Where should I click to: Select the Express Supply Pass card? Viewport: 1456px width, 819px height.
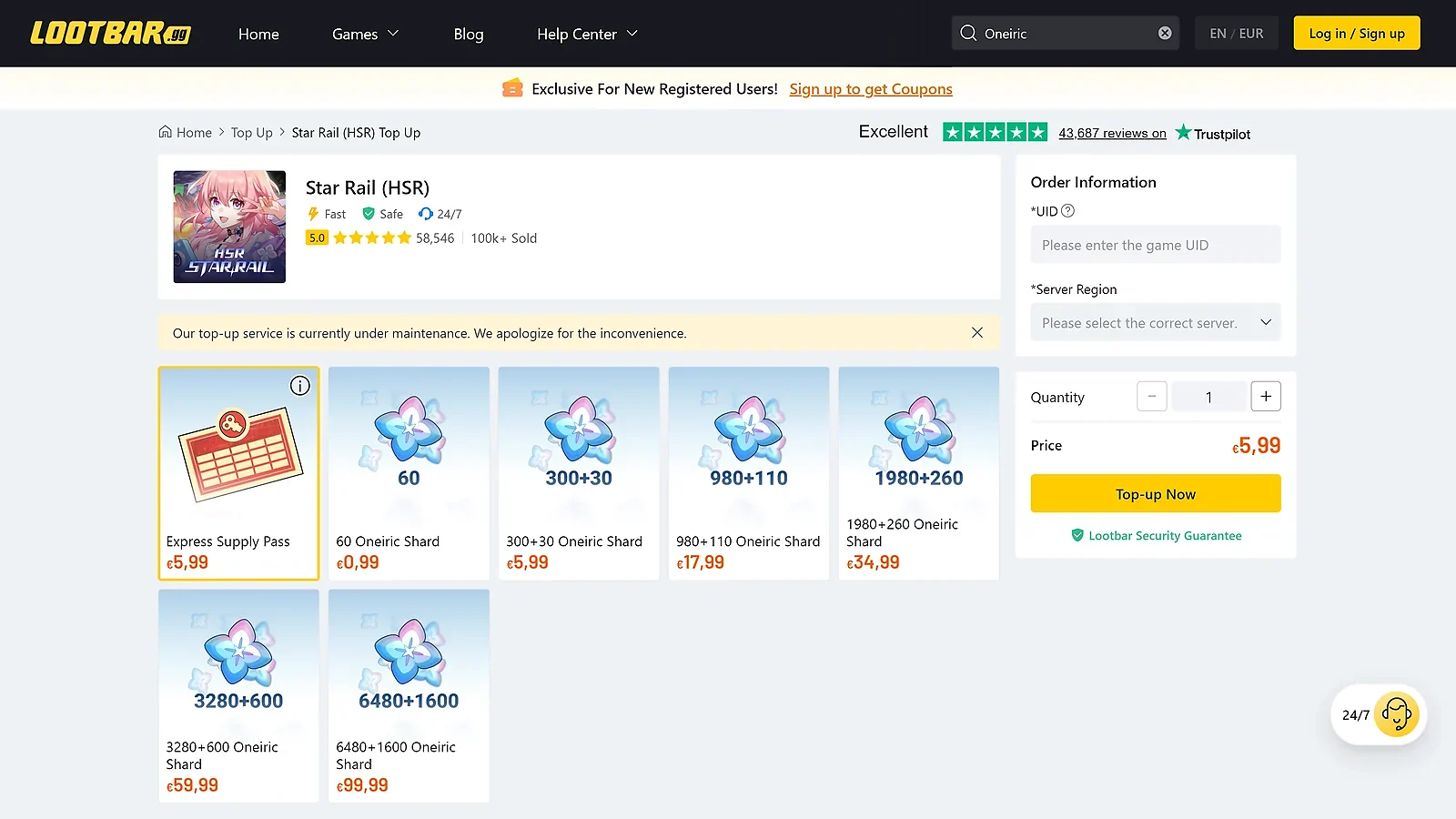(x=238, y=473)
